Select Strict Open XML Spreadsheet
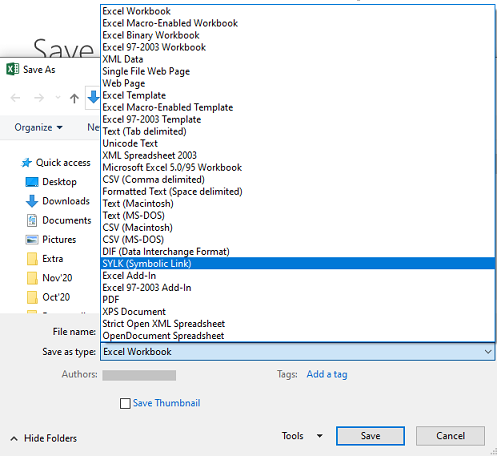This screenshot has height=456, width=497. [298, 323]
